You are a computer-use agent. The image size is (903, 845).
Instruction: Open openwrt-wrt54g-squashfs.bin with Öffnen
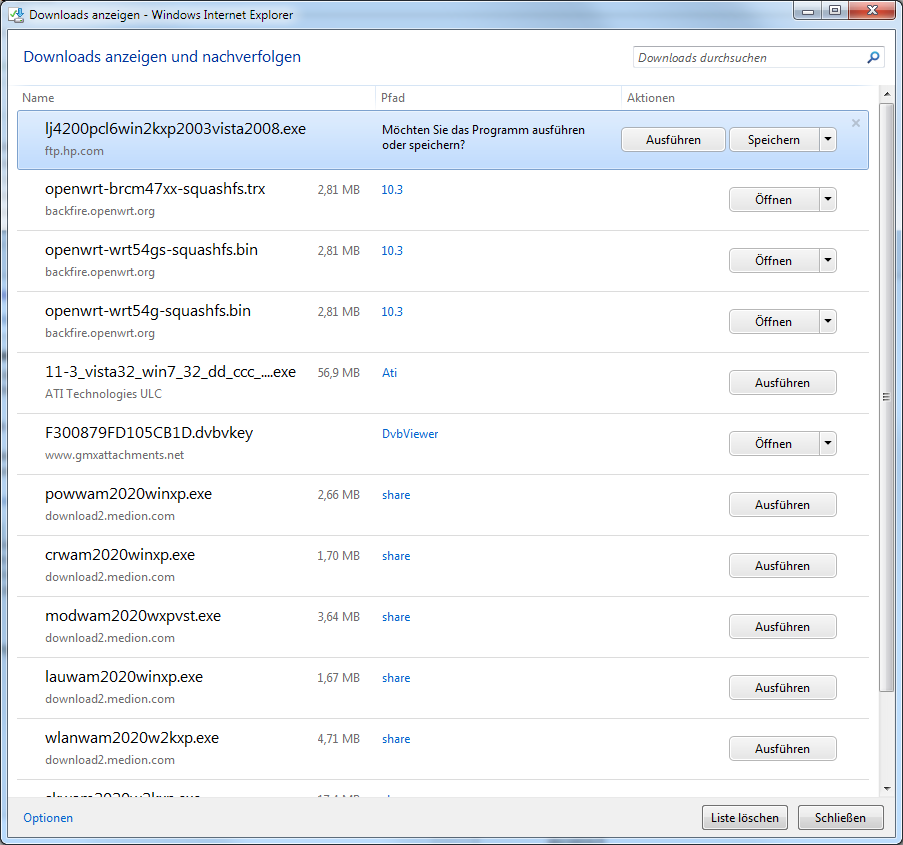pyautogui.click(x=774, y=321)
